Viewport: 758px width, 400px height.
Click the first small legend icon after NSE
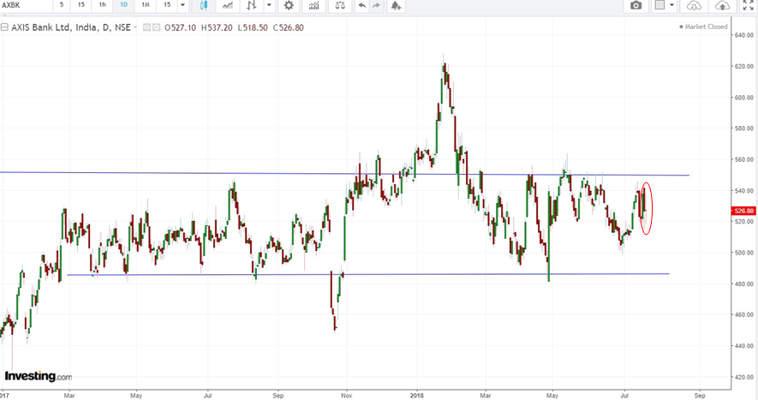coord(147,28)
